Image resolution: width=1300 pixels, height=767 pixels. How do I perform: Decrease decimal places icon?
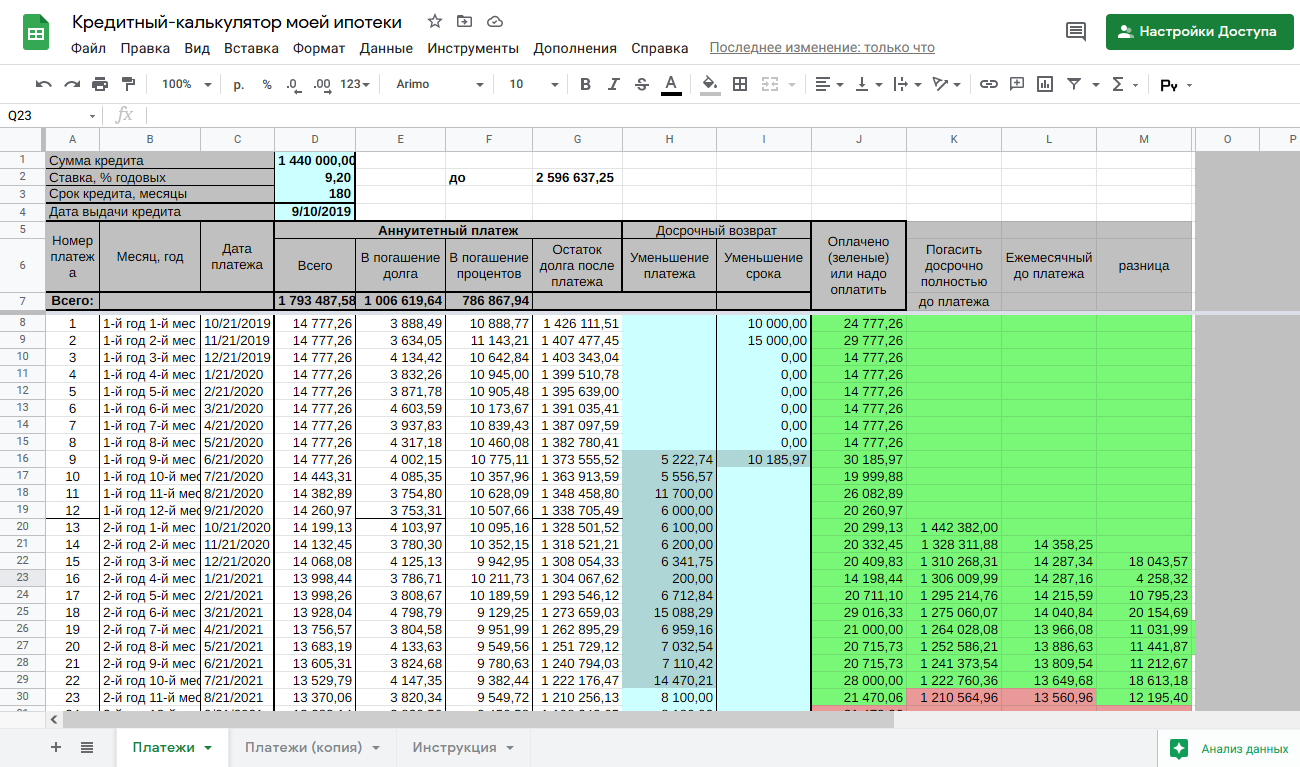coord(293,84)
